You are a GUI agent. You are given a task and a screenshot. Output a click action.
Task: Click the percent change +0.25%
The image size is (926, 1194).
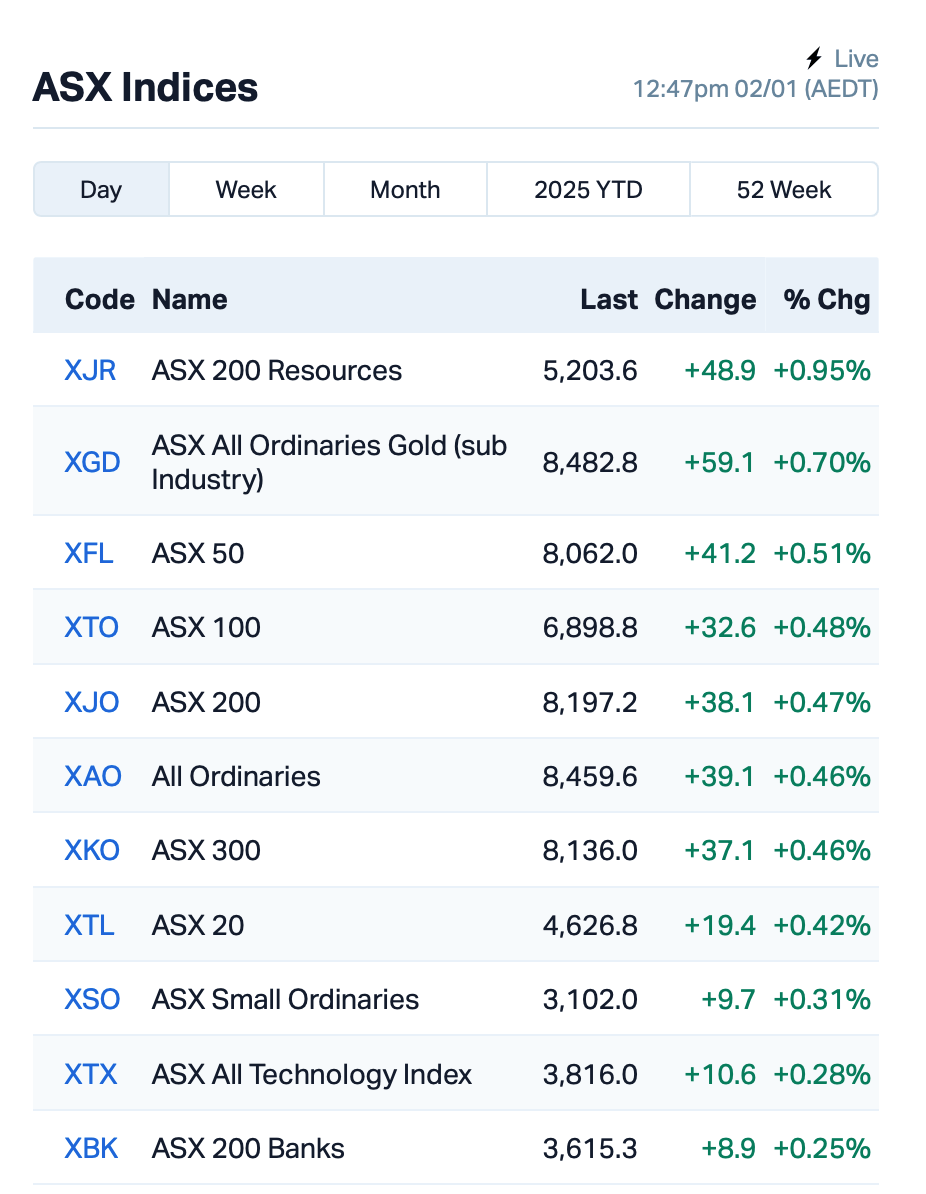[822, 1148]
